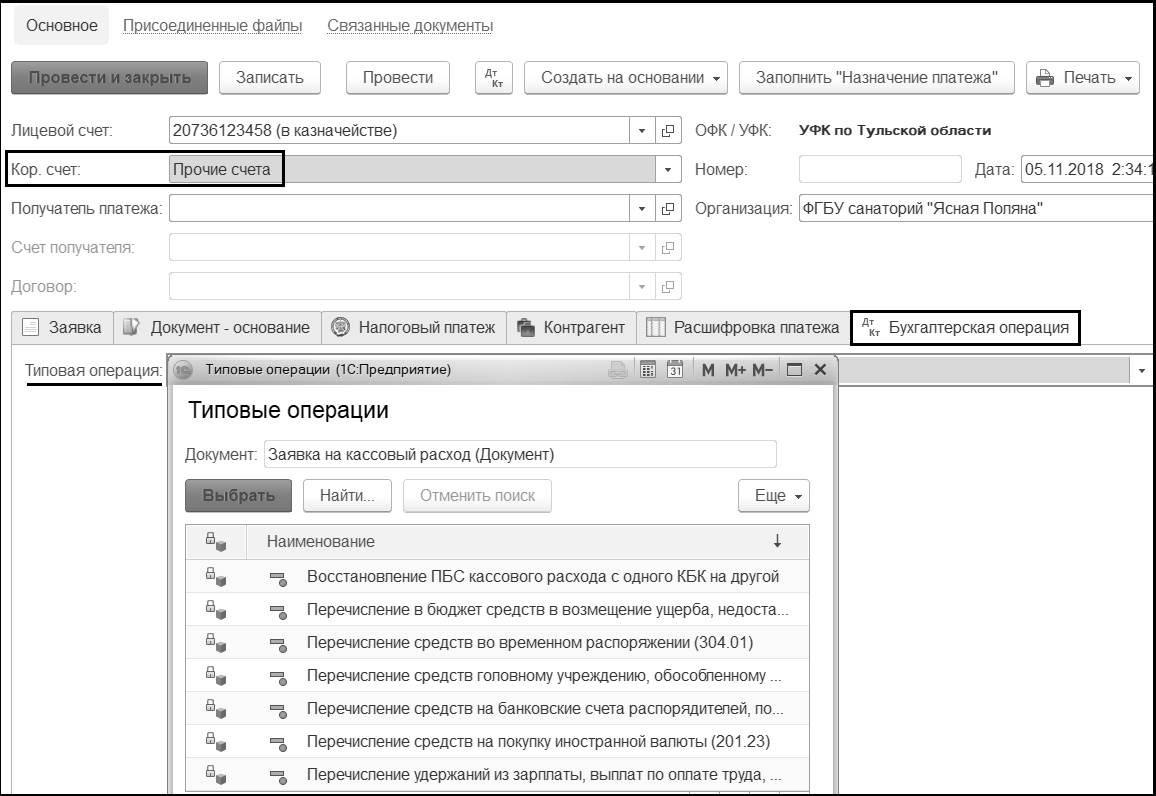Select Перечисление удержаний из зарплаты row
The height and width of the screenshot is (796, 1156).
(x=498, y=775)
